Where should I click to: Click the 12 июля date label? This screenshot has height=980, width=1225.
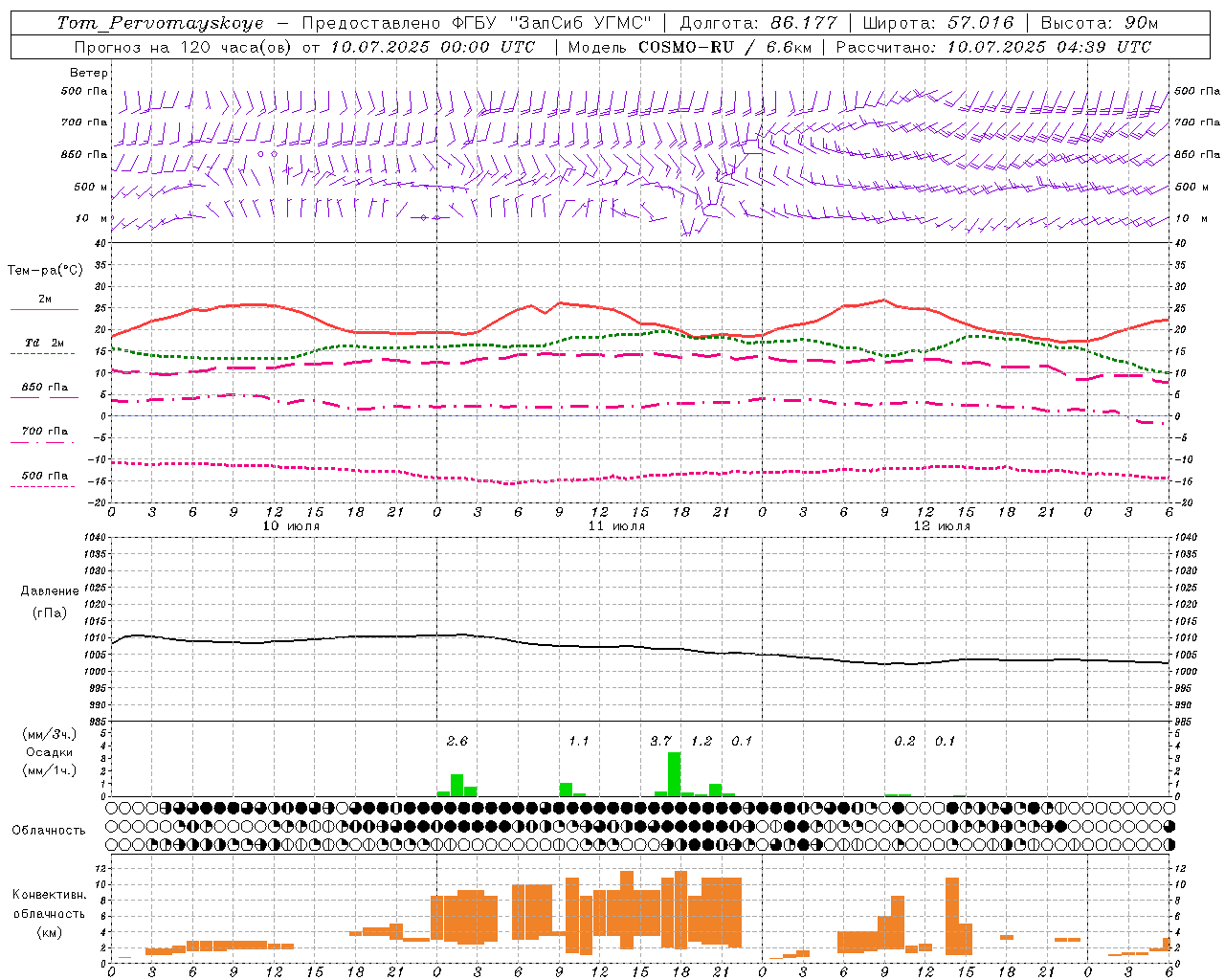942,526
